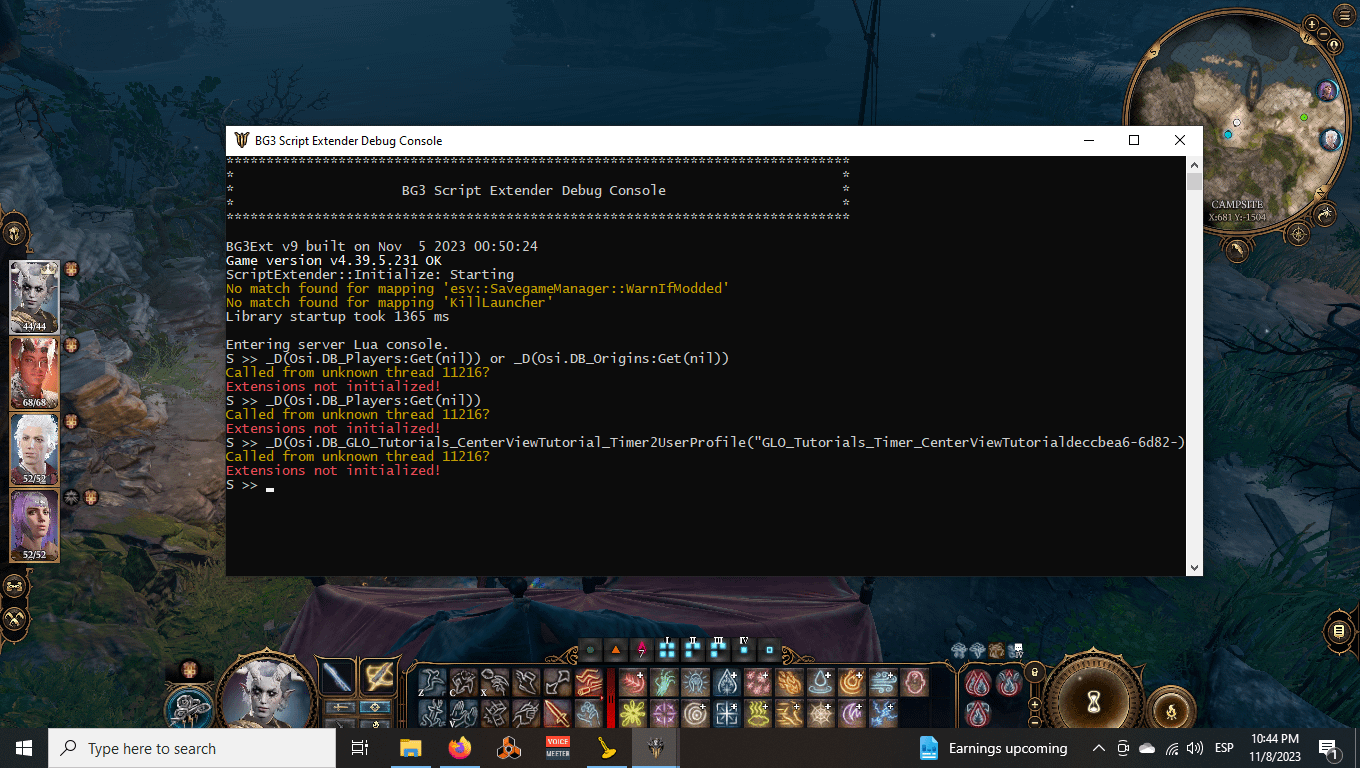
Task: Open Firefox from the taskbar
Action: pos(459,748)
